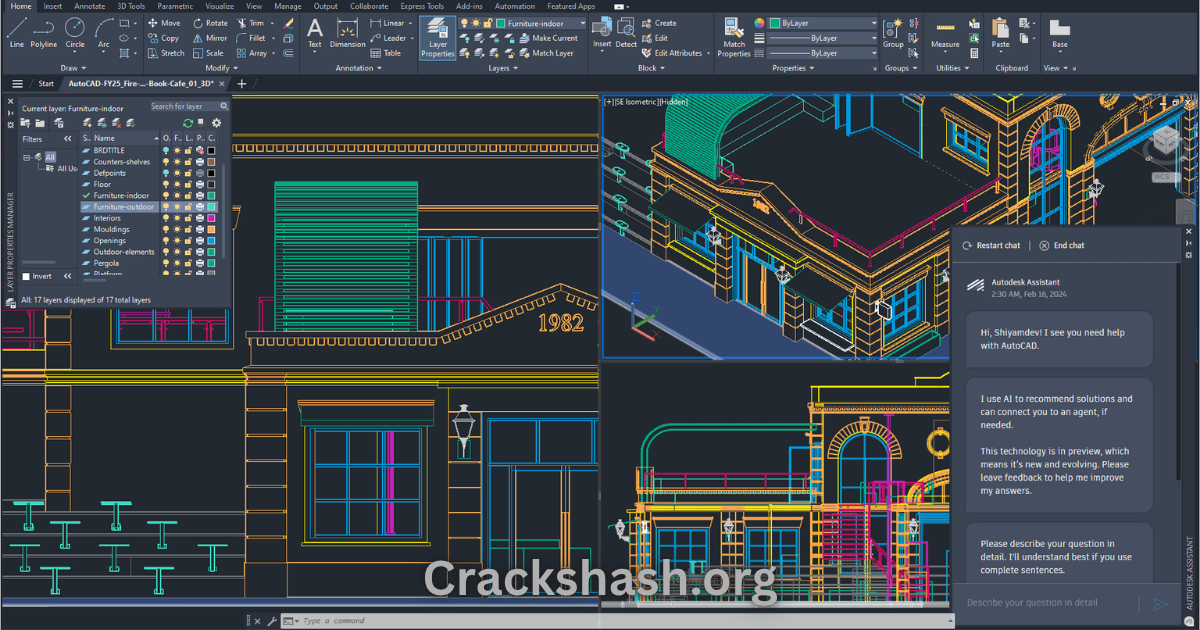
Task: Switch to the Annotate ribbon tab
Action: 89,6
